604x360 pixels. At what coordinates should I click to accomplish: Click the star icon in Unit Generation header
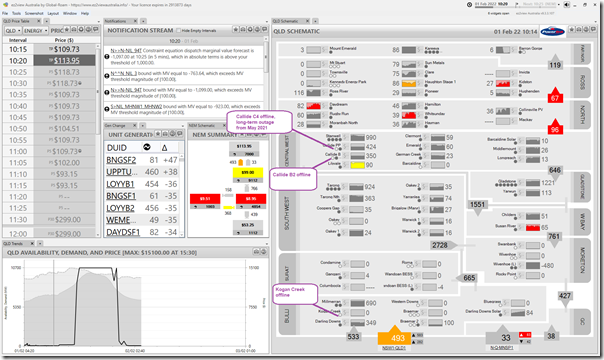[158, 134]
